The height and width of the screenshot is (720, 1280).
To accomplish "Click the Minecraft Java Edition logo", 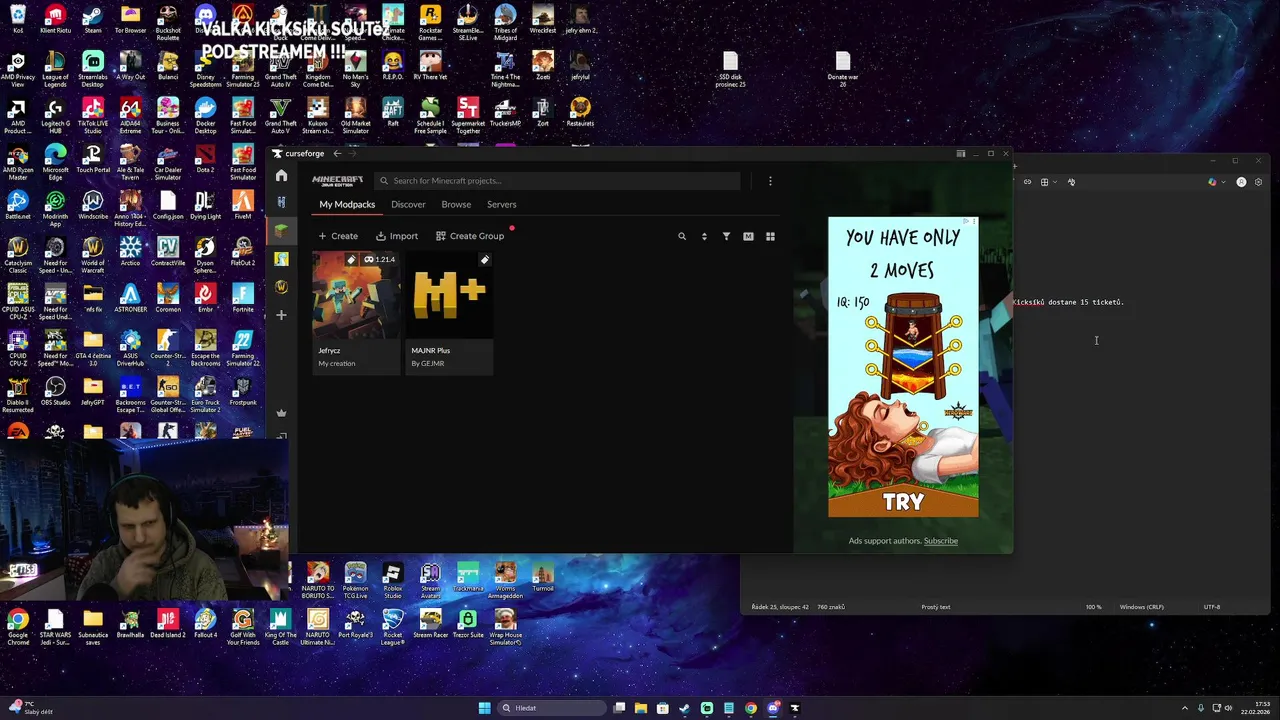I will click(337, 181).
